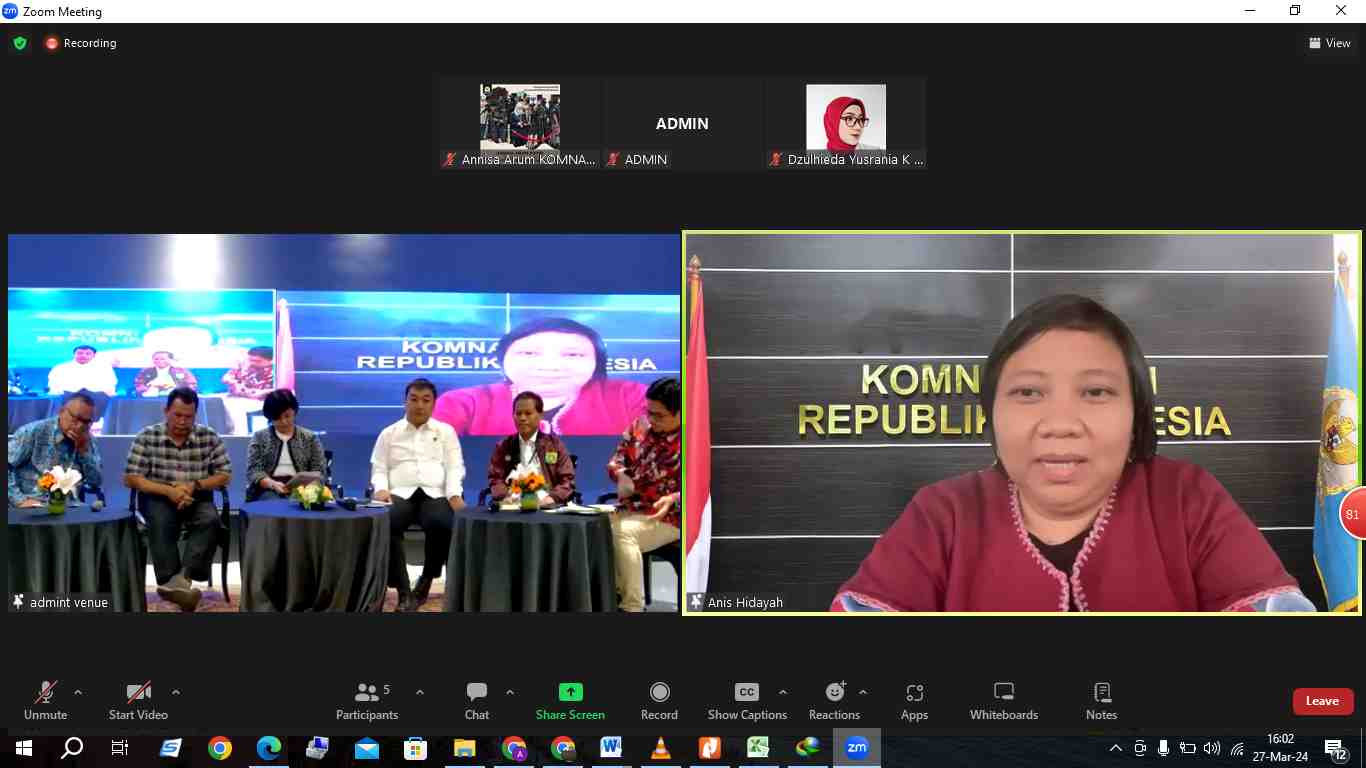Viewport: 1366px width, 768px height.
Task: Click the Record button in toolbar
Action: 659,700
